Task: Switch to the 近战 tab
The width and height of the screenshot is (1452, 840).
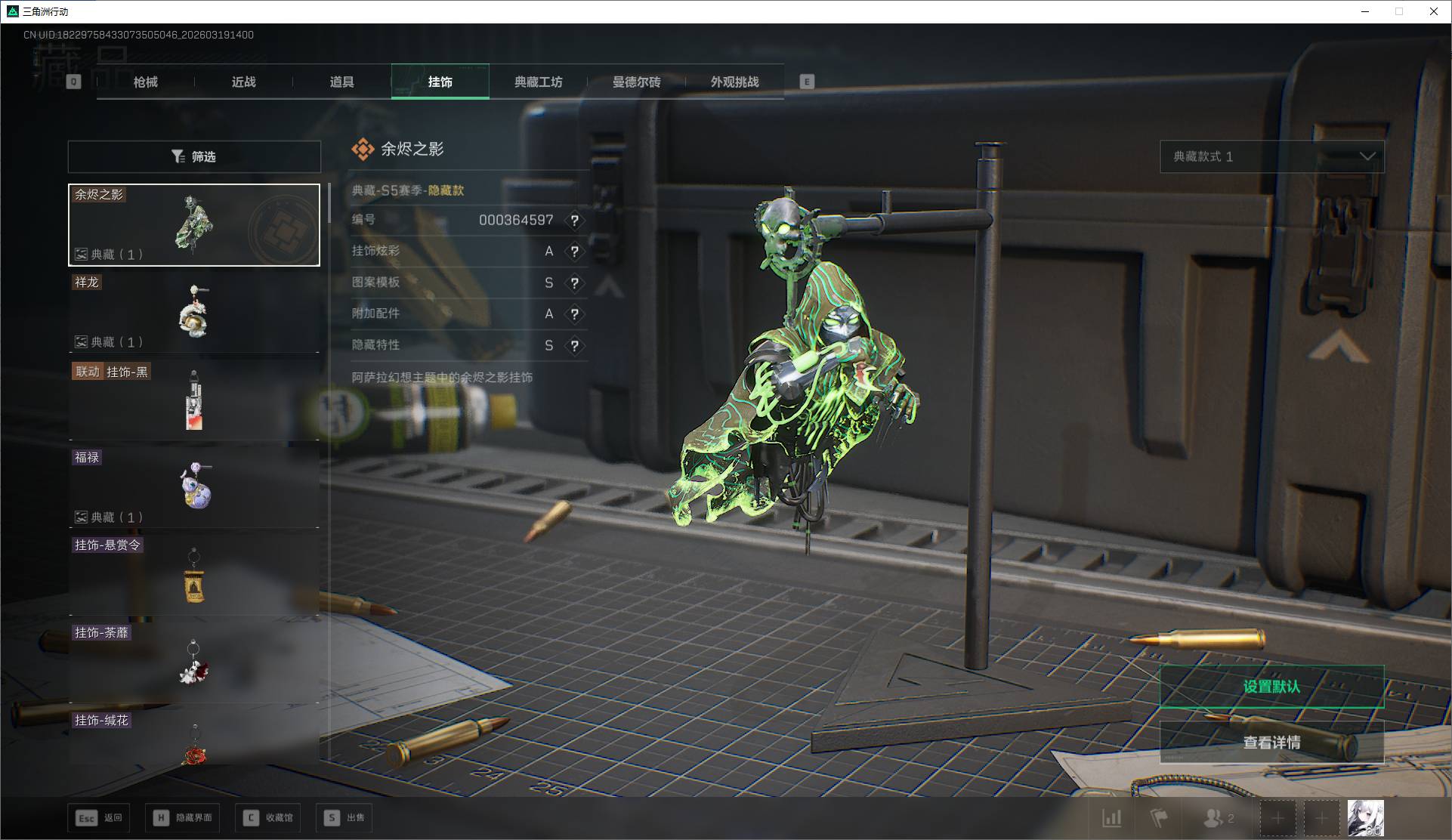Action: 243,82
